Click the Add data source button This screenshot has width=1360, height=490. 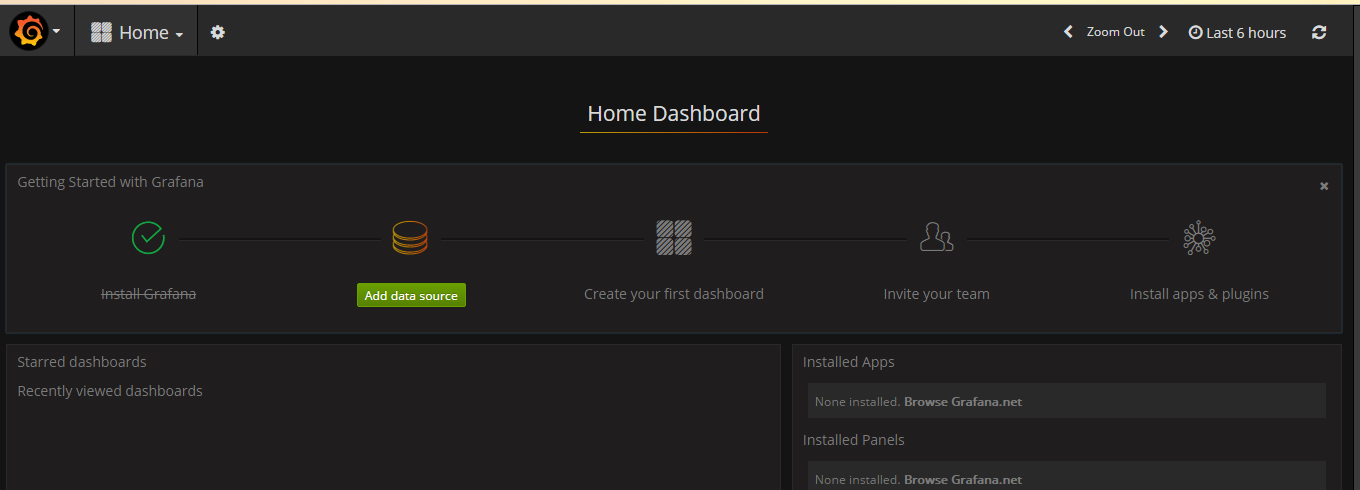point(411,295)
